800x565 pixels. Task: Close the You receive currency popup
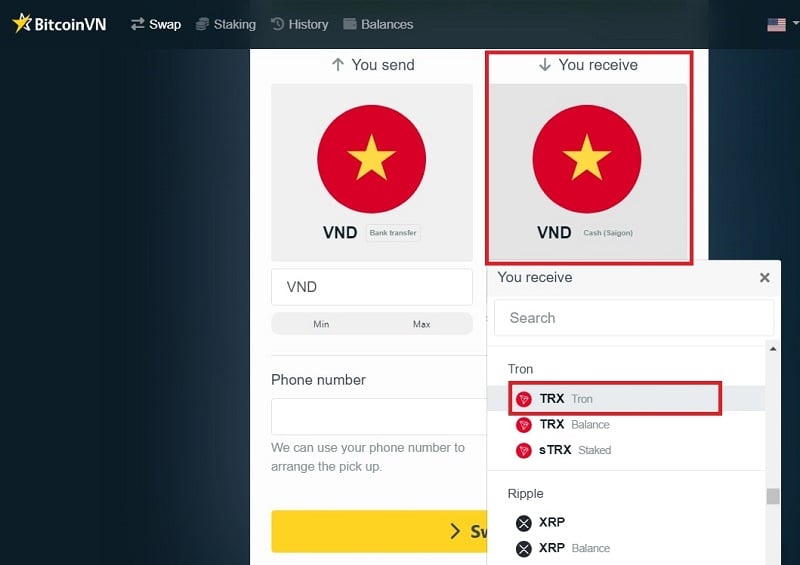pos(764,278)
